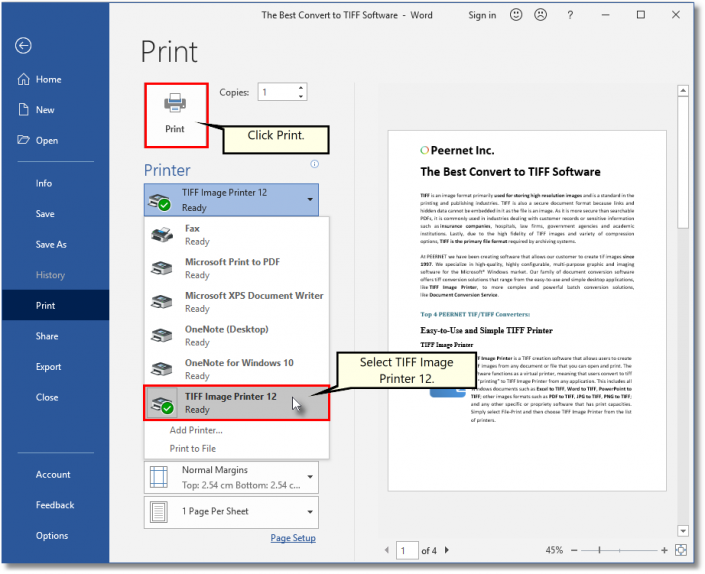
Task: Select OneNote for Windows 10 printer
Action: [236, 369]
